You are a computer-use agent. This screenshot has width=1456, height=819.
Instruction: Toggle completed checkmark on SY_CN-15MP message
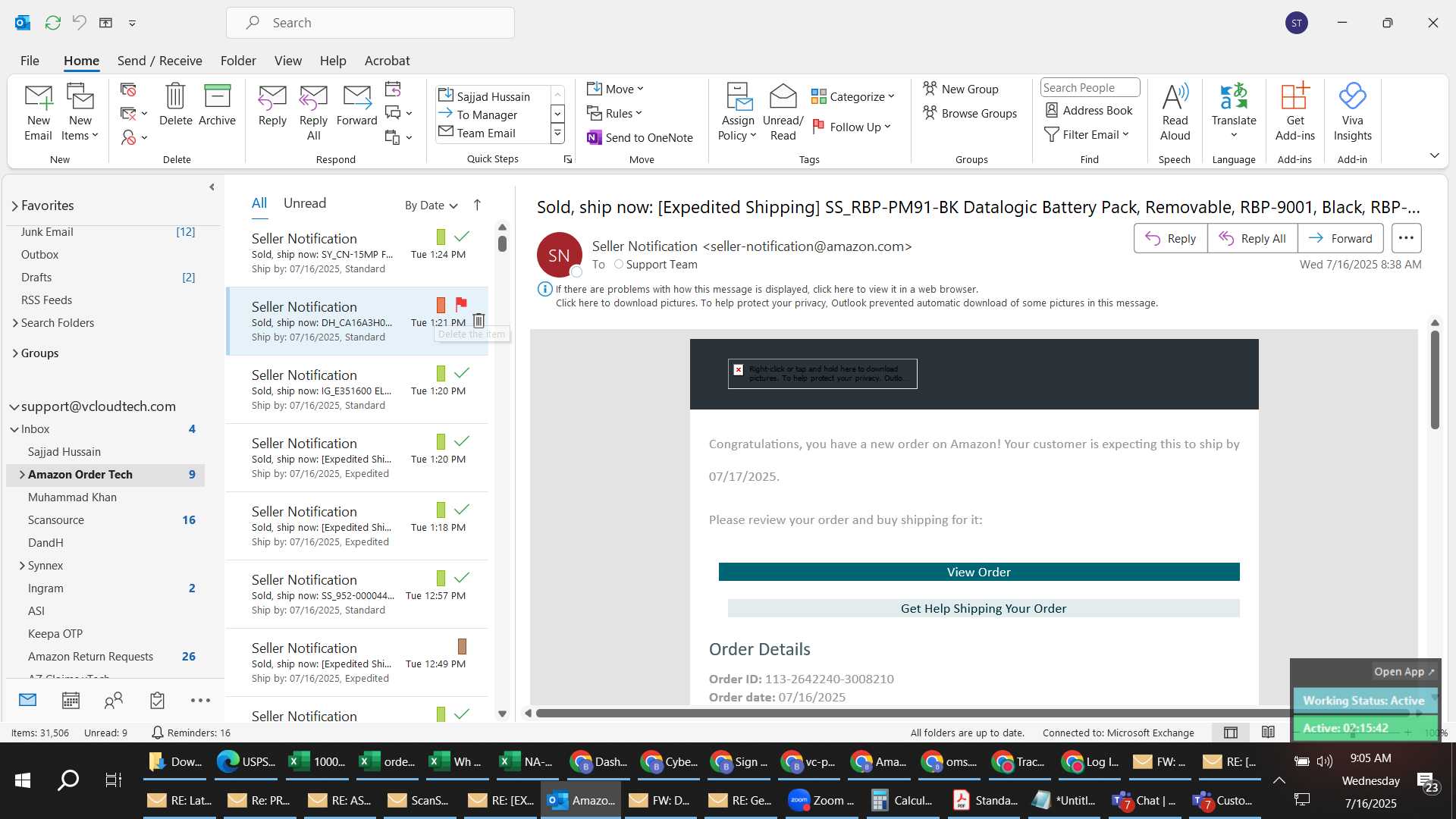click(461, 236)
